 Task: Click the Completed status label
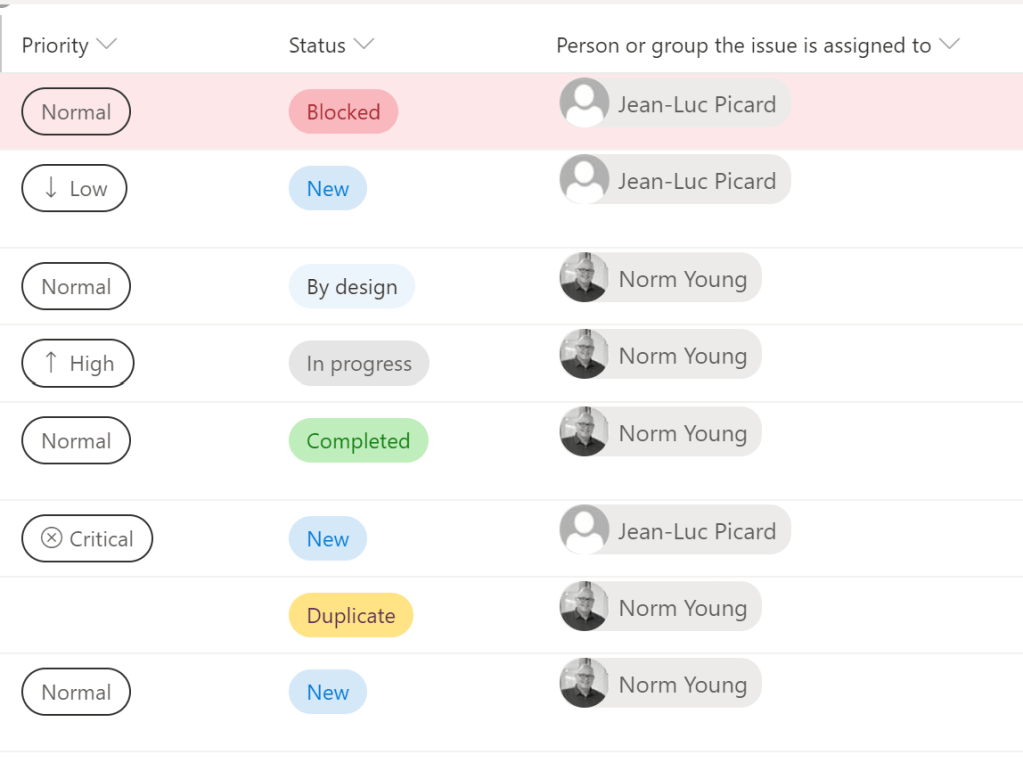point(358,440)
